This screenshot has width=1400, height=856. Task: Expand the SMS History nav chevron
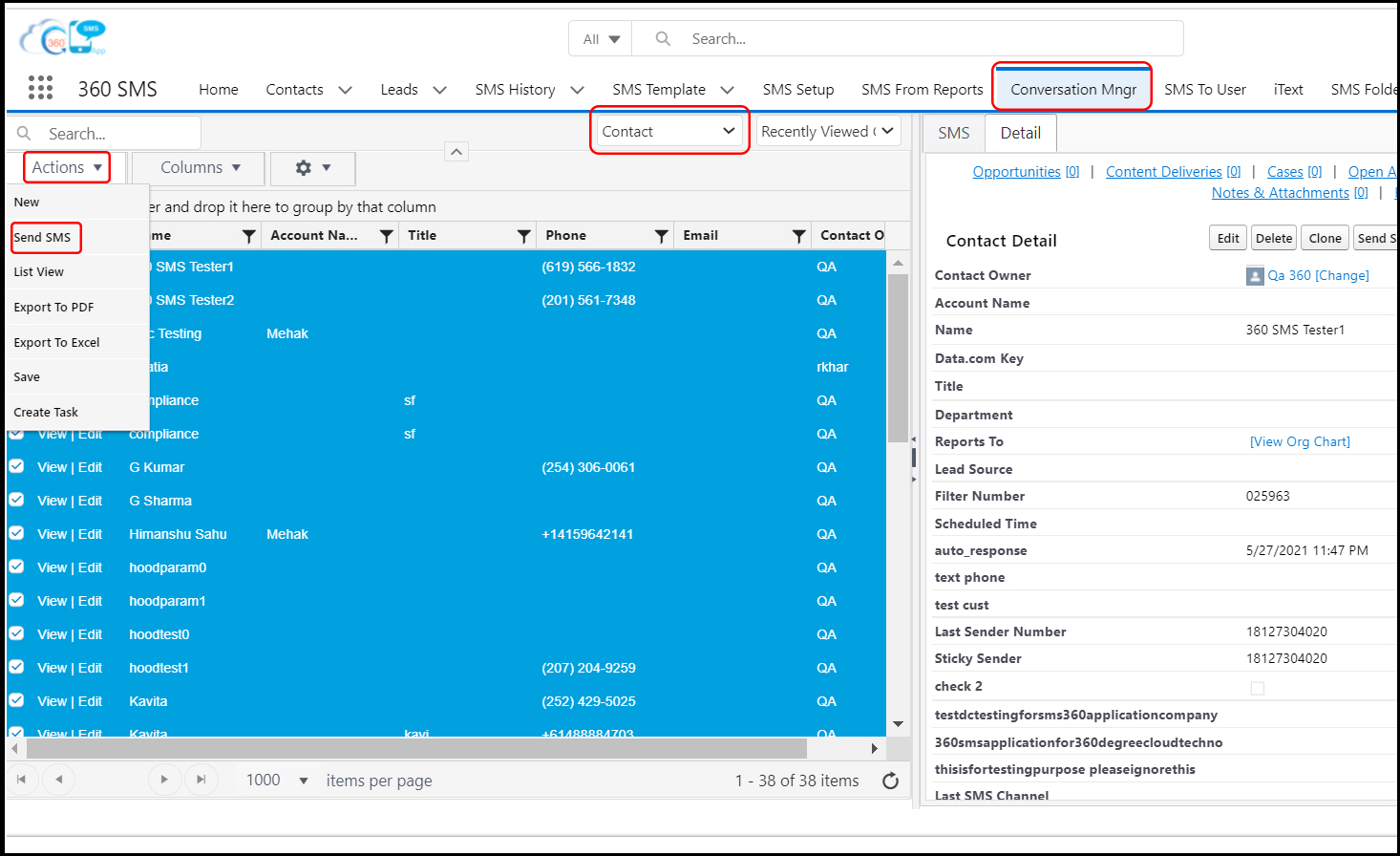point(577,90)
